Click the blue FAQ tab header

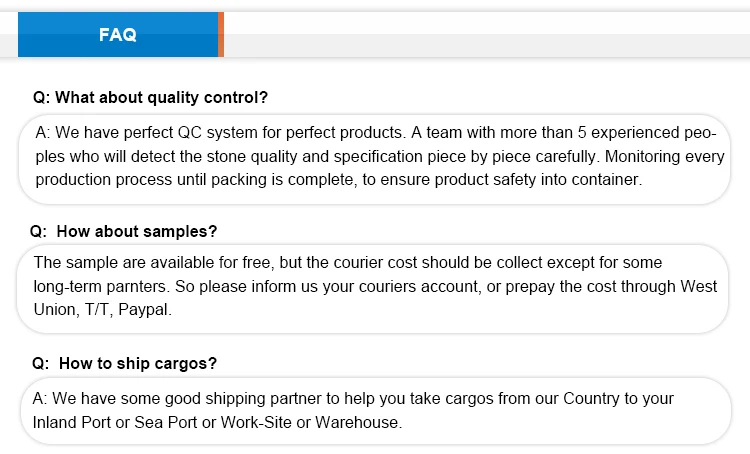(118, 35)
